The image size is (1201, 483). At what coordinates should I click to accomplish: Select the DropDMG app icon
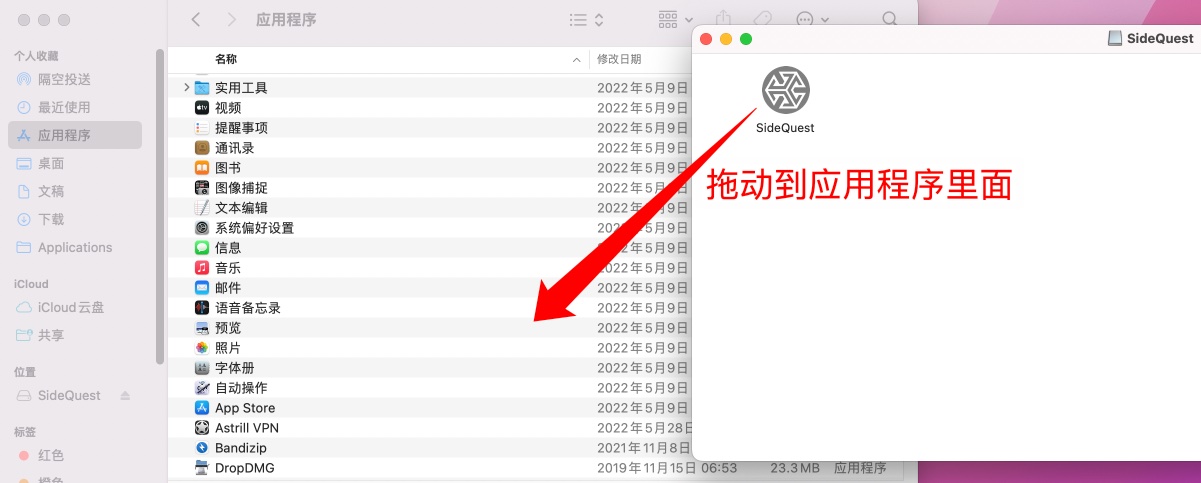pos(201,468)
